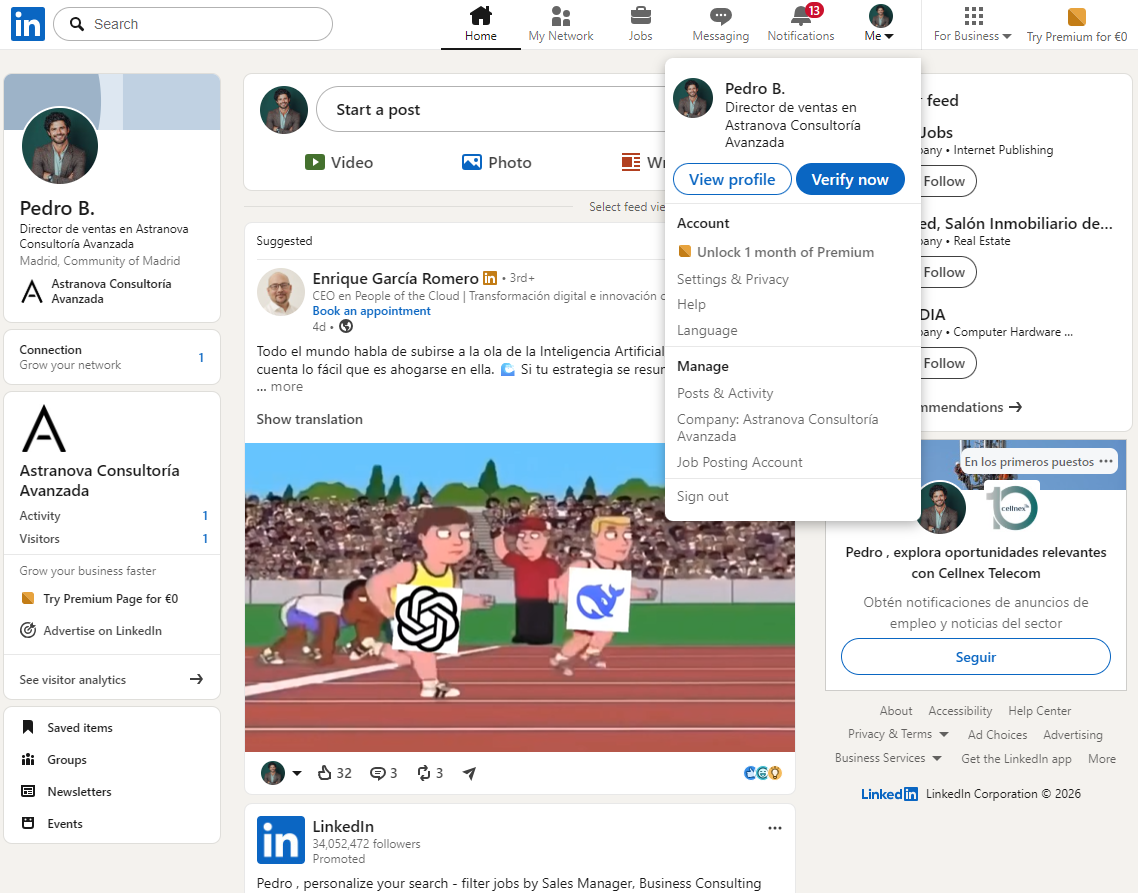Click the Cellnex logo in ad

pos(1012,507)
